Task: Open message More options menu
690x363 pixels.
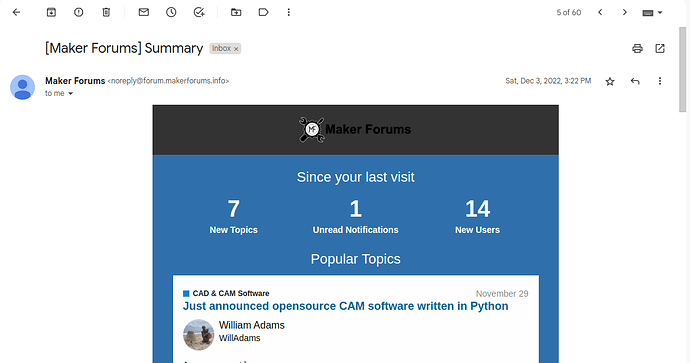Action: click(660, 81)
